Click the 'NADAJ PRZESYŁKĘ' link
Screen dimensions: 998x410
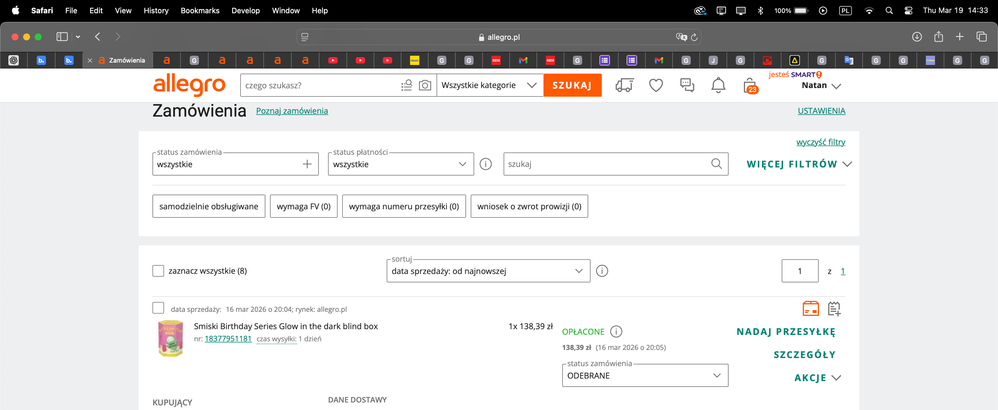pyautogui.click(x=785, y=332)
